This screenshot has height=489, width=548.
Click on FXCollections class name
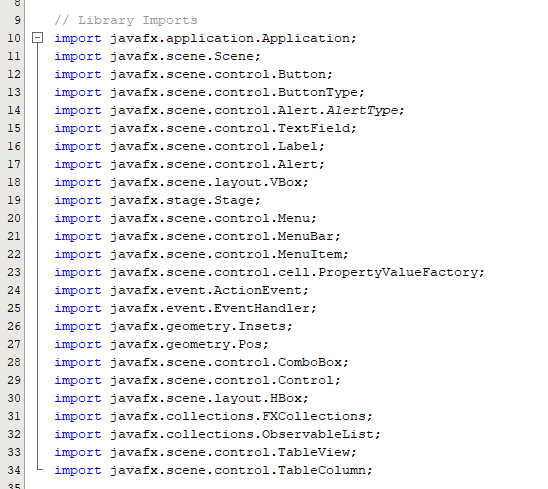click(314, 416)
